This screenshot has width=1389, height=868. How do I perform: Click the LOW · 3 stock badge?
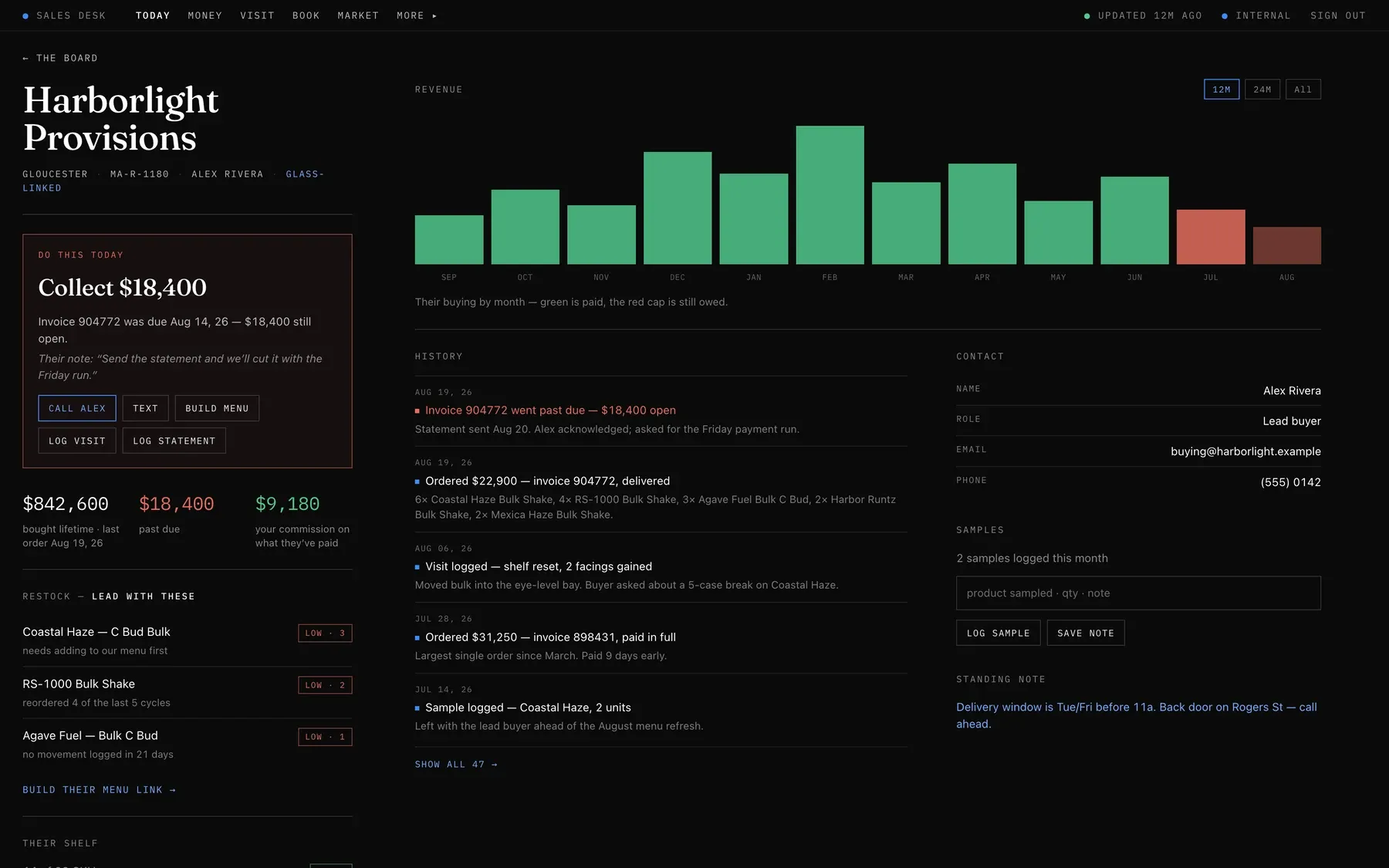[325, 633]
